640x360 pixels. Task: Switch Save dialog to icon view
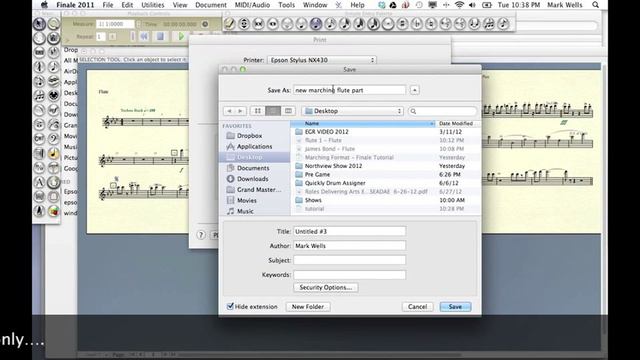(258, 111)
